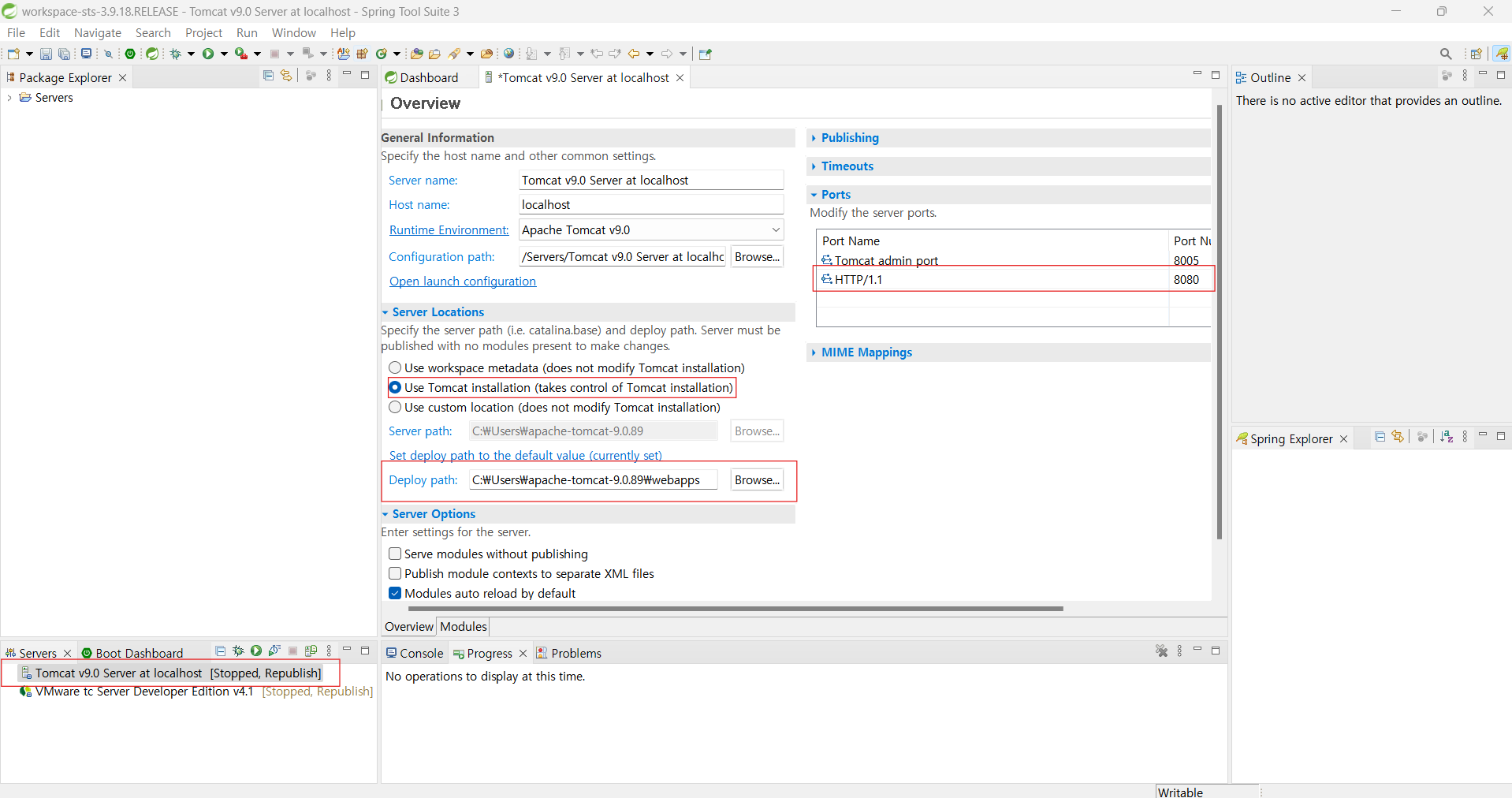
Task: Click the Runtime Environment link
Action: 449,230
